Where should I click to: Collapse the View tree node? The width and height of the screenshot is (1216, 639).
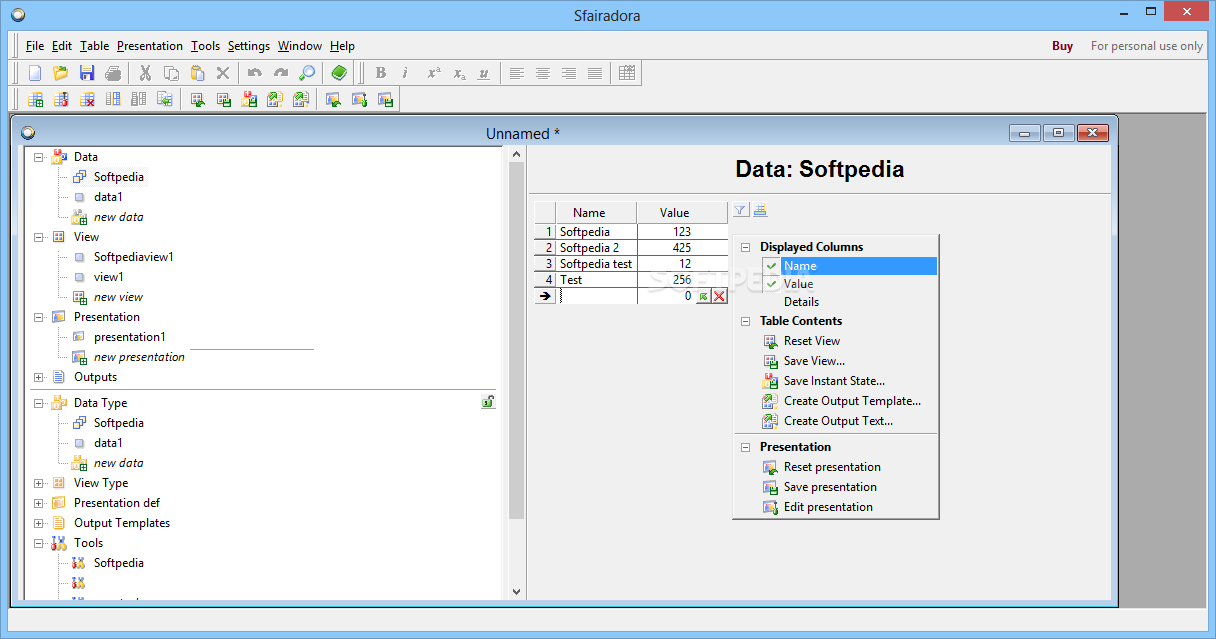[x=39, y=237]
